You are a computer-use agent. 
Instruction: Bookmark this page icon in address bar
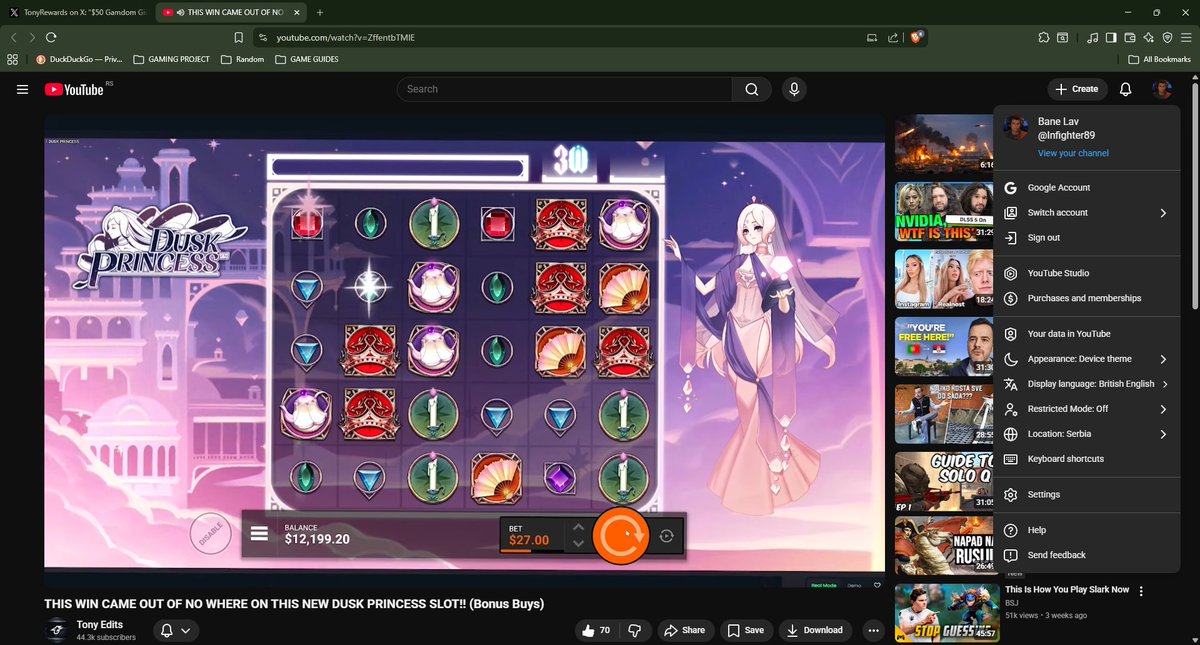(x=238, y=37)
